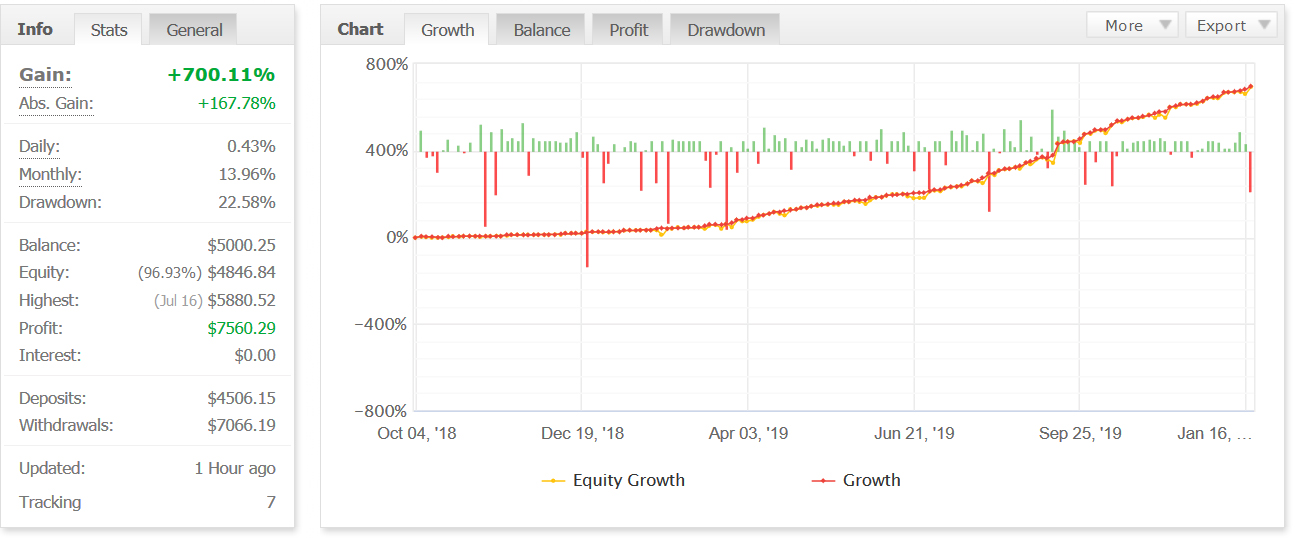Screen dimensions: 1295x538
Task: Click the Abs. Gain label
Action: click(56, 104)
